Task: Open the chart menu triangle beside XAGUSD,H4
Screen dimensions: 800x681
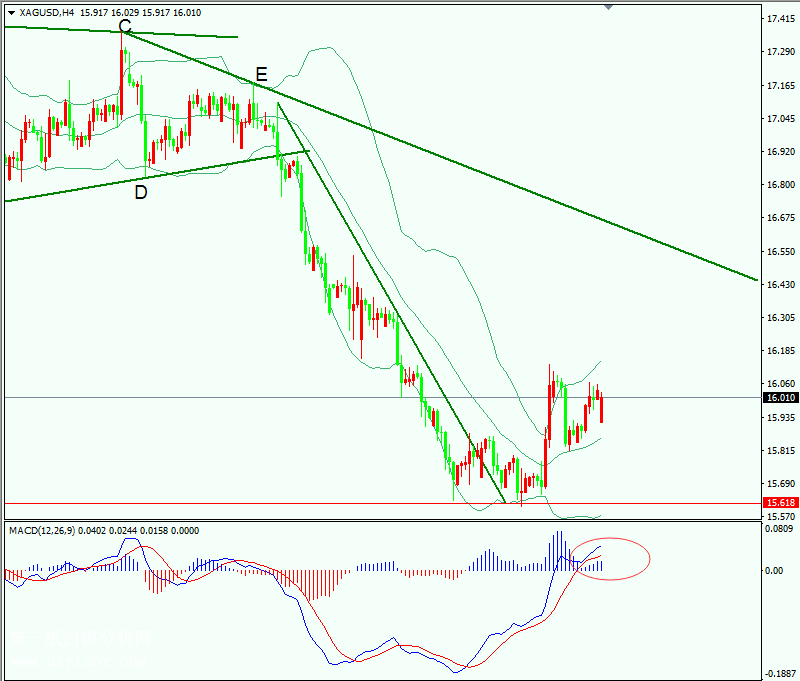Action: click(x=11, y=13)
